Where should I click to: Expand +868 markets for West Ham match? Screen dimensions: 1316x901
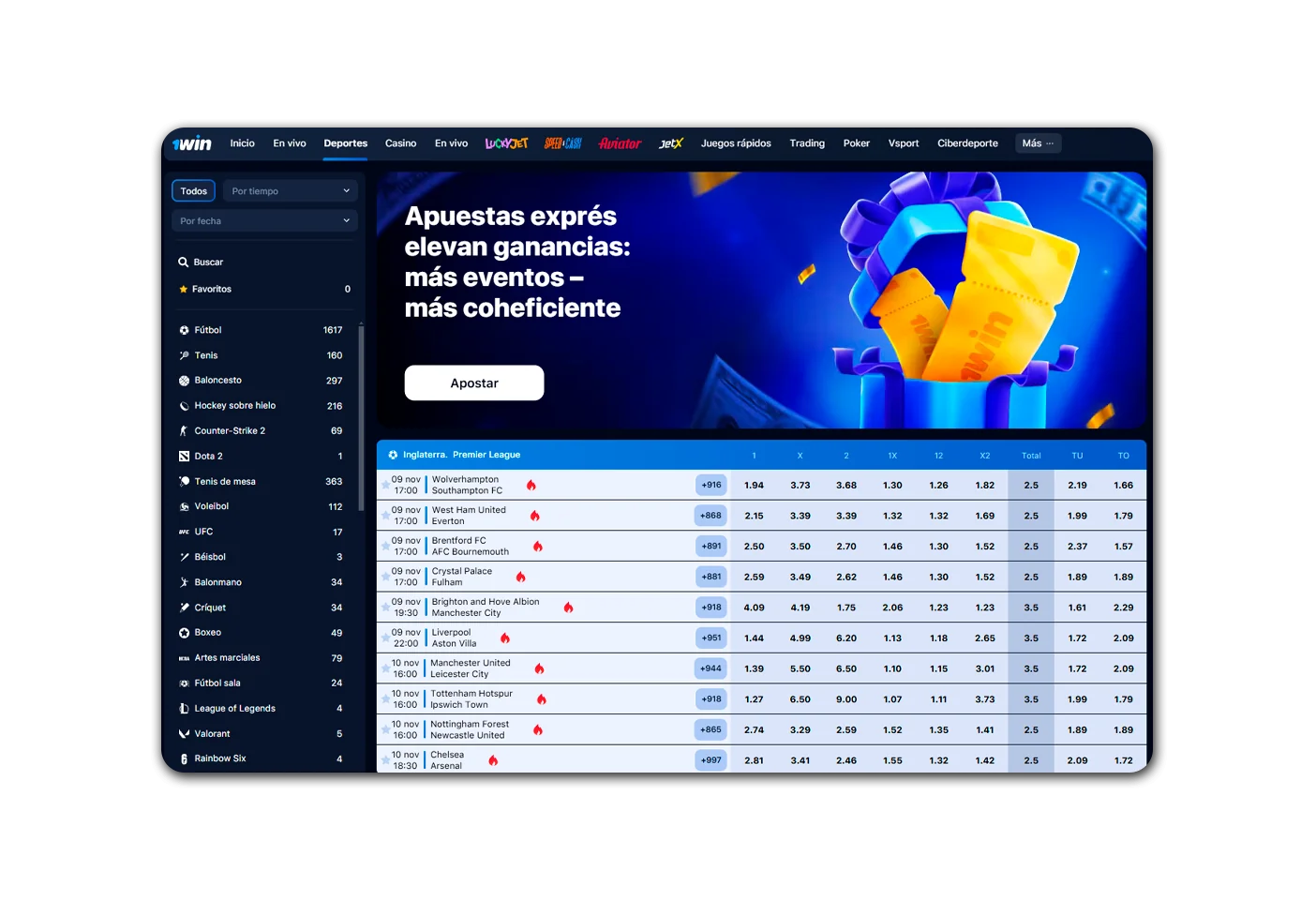pyautogui.click(x=711, y=516)
